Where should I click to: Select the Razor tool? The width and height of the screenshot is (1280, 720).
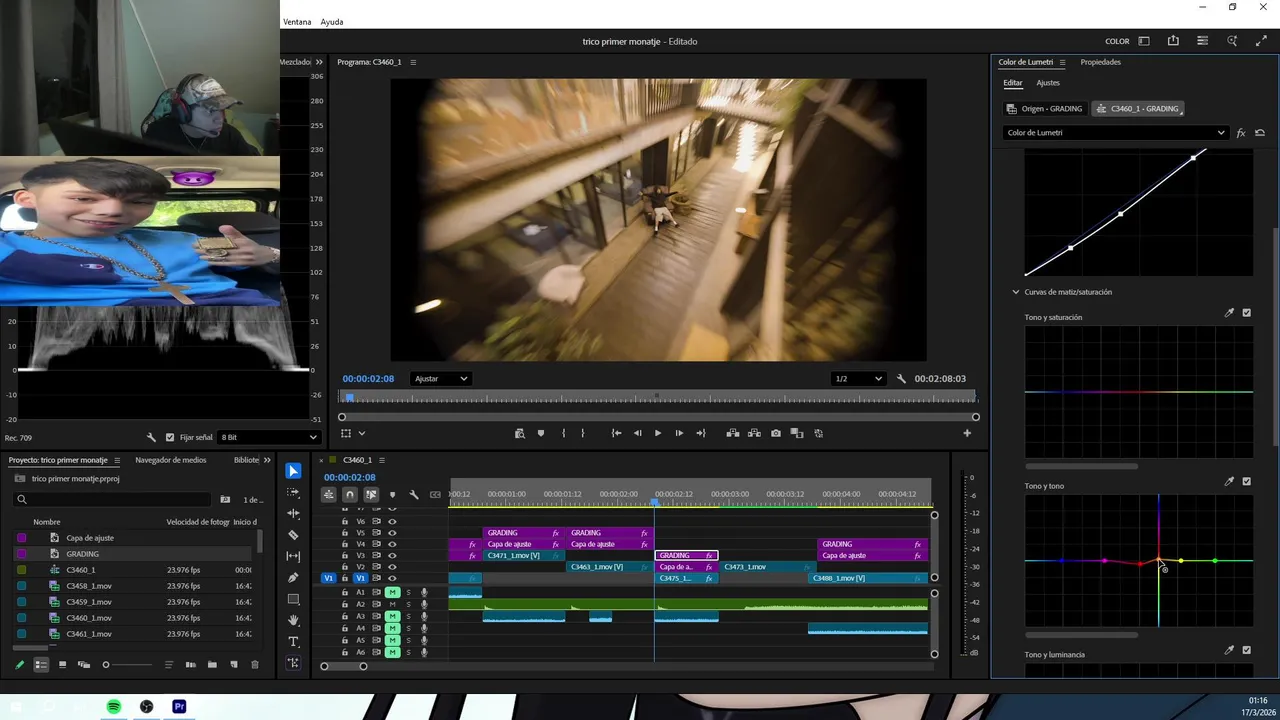[x=293, y=535]
